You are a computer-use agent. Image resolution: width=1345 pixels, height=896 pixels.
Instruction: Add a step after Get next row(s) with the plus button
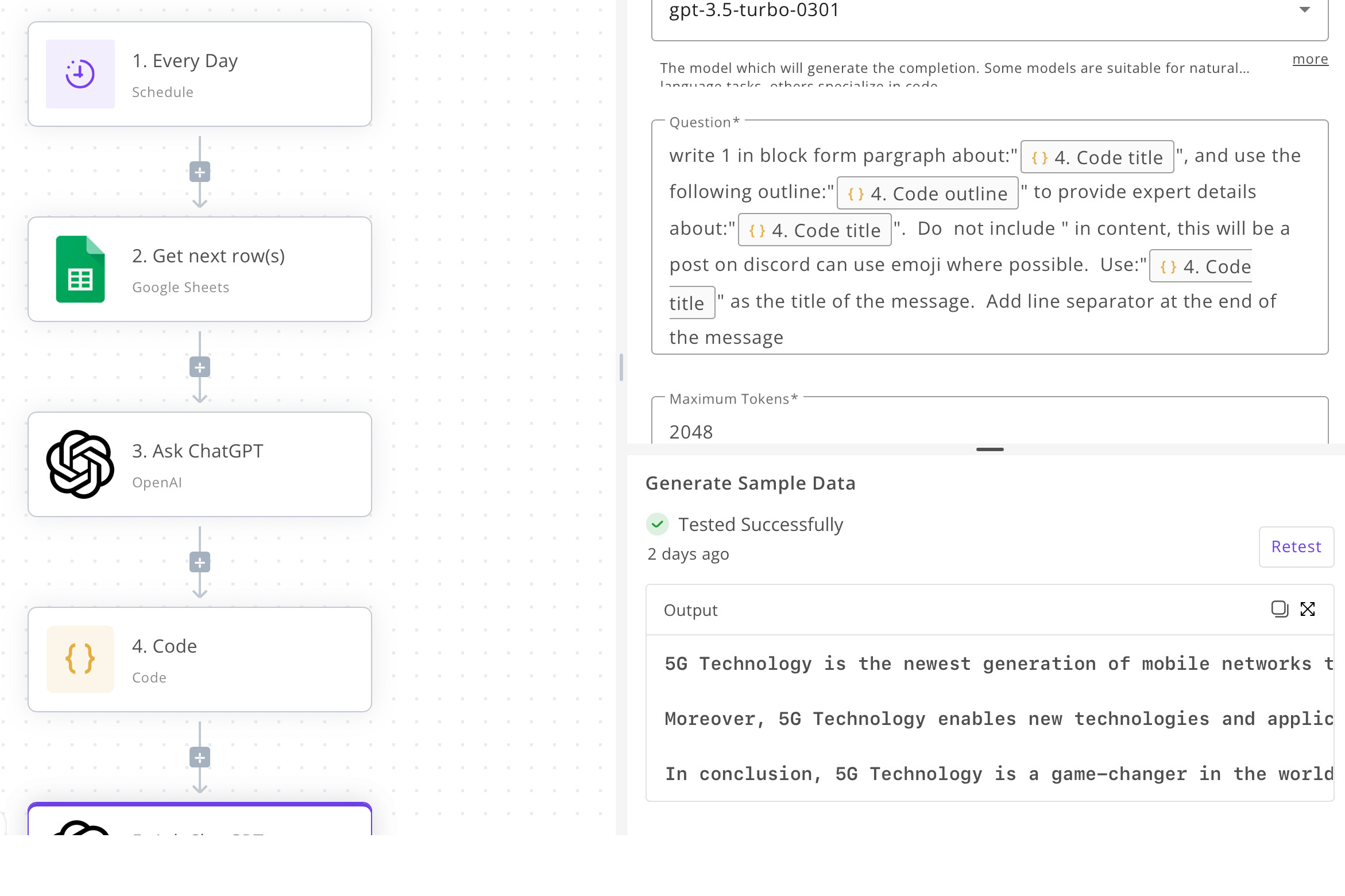200,367
